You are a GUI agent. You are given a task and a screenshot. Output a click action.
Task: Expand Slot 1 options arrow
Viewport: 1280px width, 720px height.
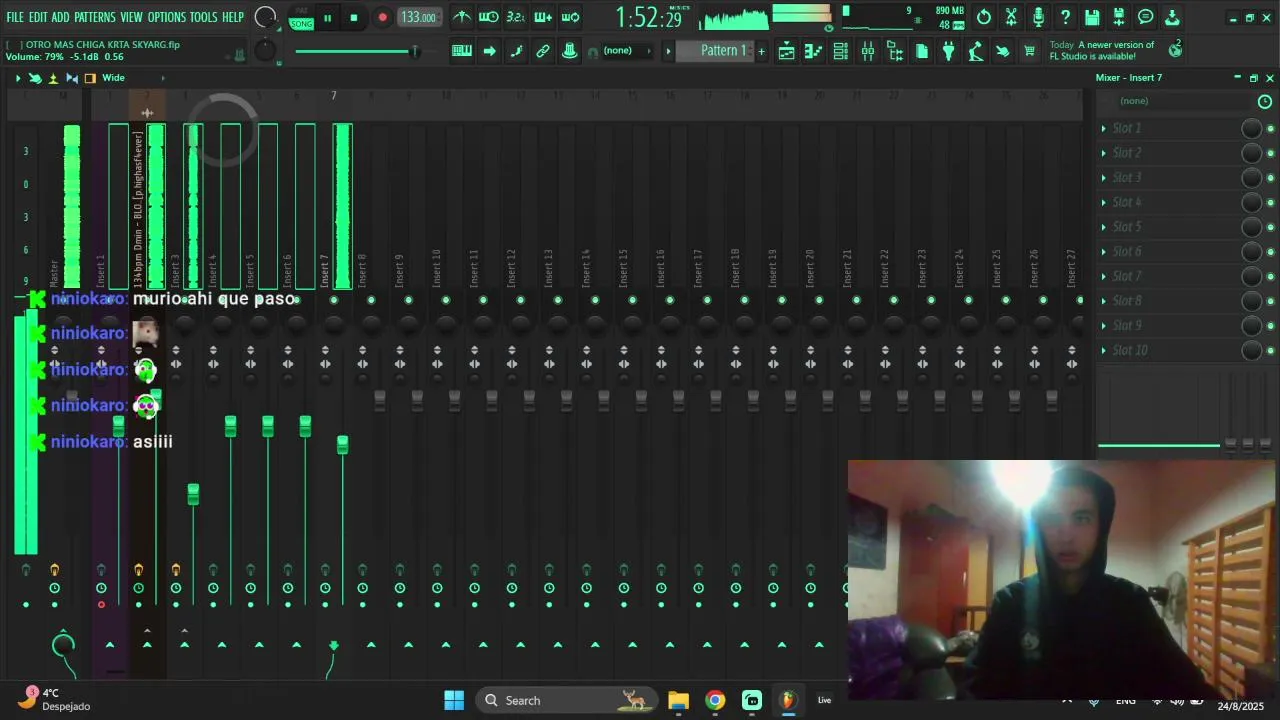(1104, 128)
